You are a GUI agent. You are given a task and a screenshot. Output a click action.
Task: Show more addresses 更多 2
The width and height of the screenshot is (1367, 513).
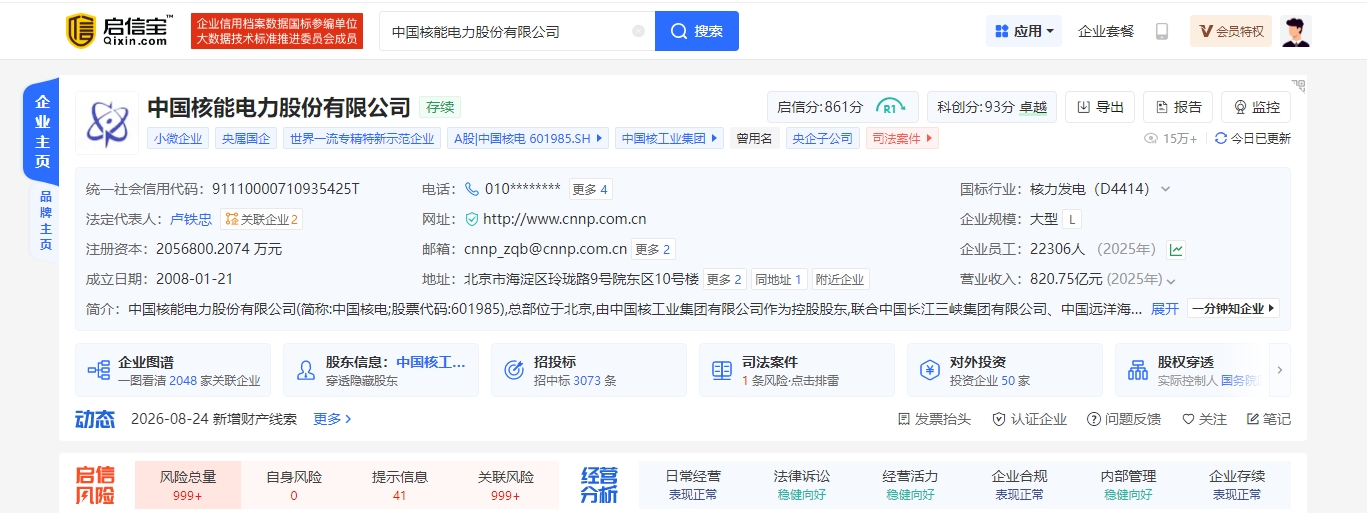tap(724, 279)
